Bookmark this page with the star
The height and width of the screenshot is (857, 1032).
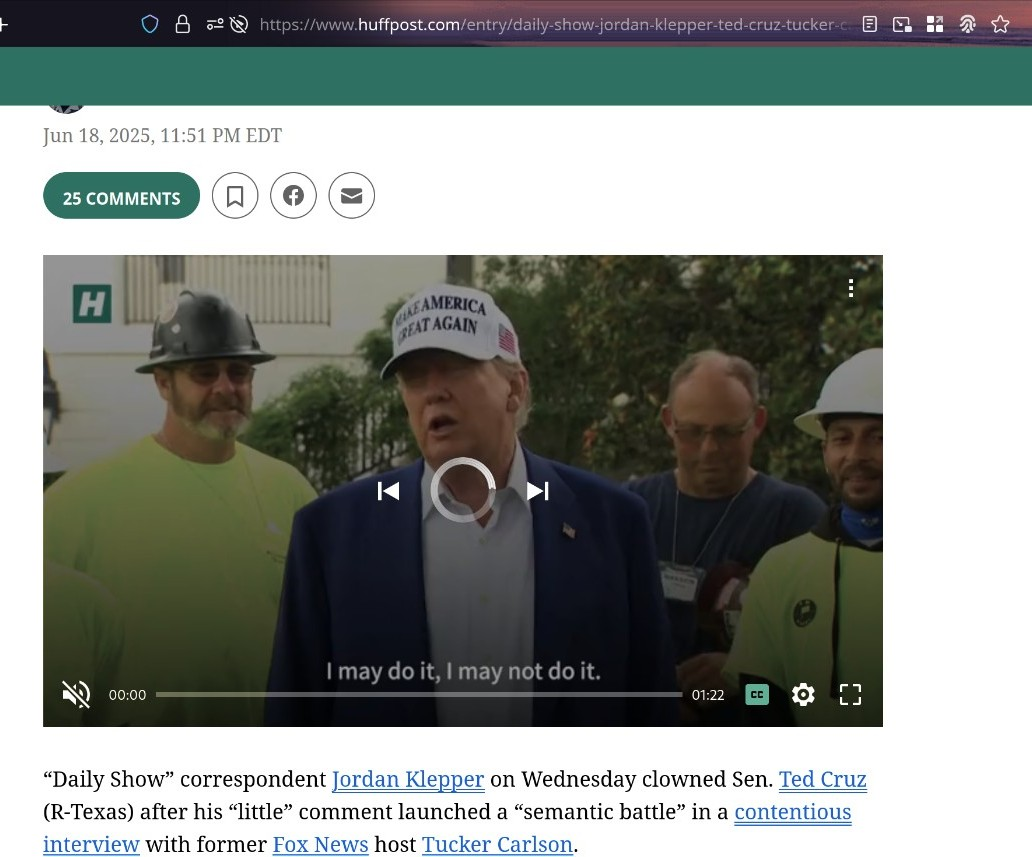pos(1000,24)
